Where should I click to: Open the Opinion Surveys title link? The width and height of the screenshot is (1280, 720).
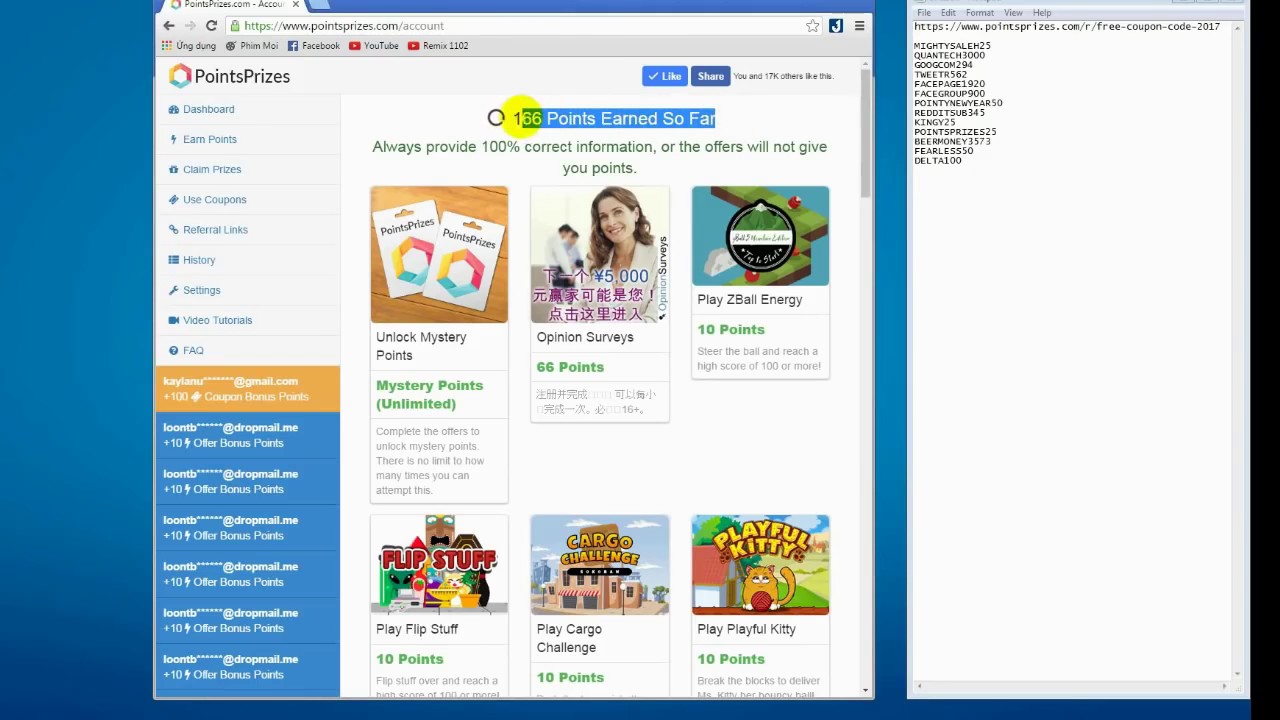(585, 337)
